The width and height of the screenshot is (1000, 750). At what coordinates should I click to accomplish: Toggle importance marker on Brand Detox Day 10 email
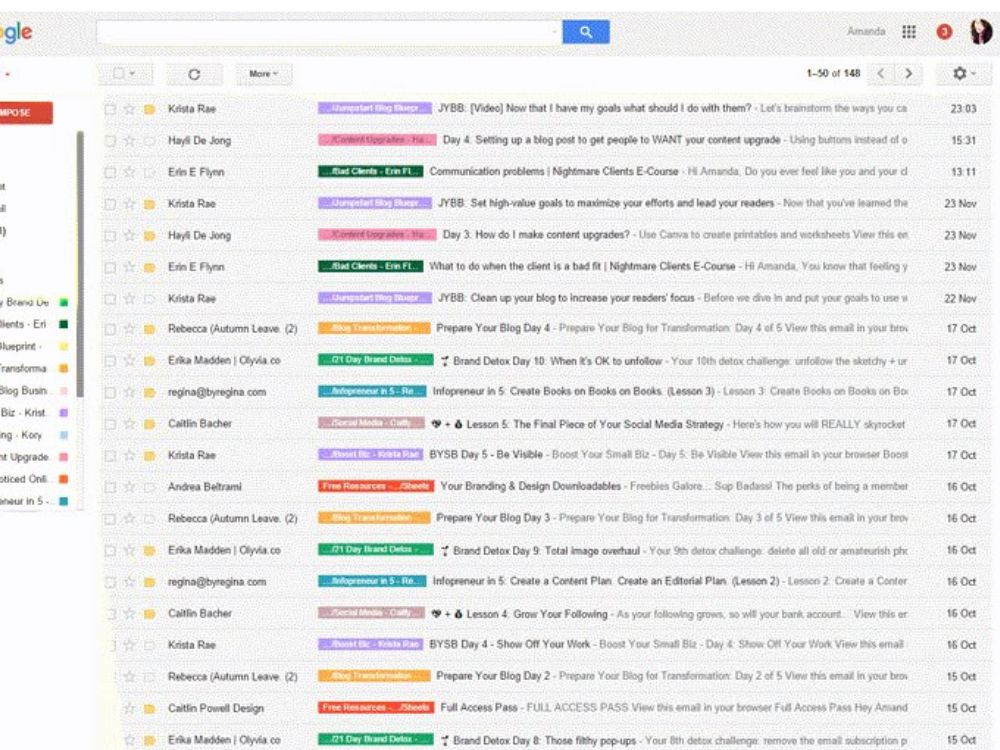[150, 361]
